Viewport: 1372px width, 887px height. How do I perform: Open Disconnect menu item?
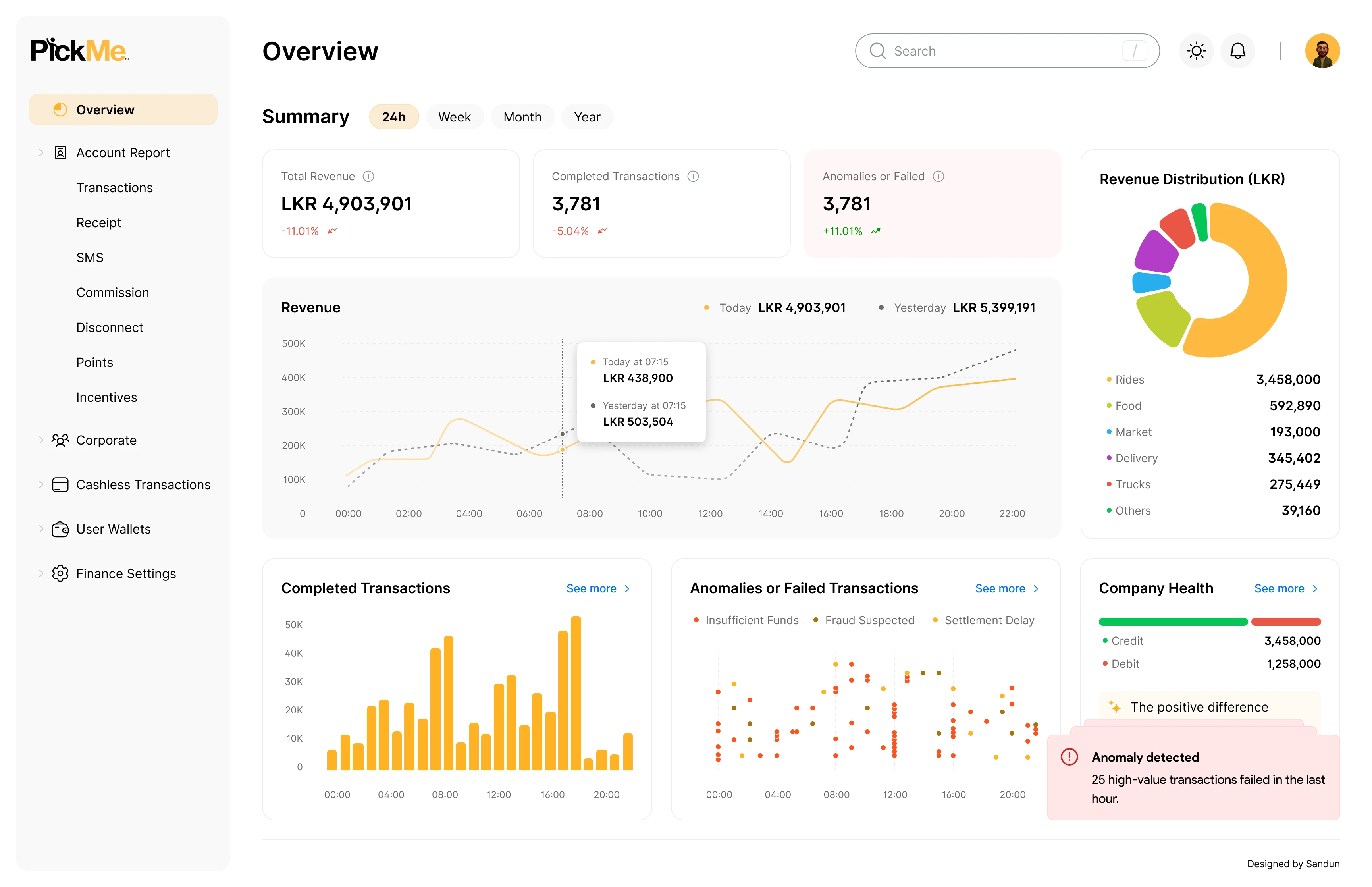(x=110, y=328)
